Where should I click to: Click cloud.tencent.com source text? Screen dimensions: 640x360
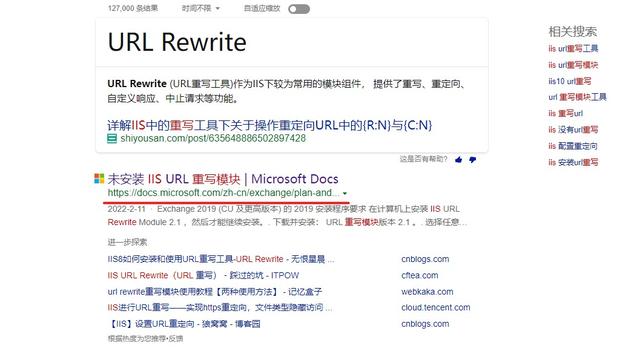[436, 307]
